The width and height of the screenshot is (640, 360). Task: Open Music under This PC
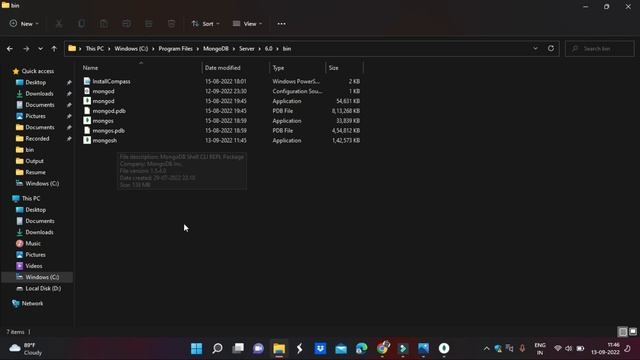(33, 243)
